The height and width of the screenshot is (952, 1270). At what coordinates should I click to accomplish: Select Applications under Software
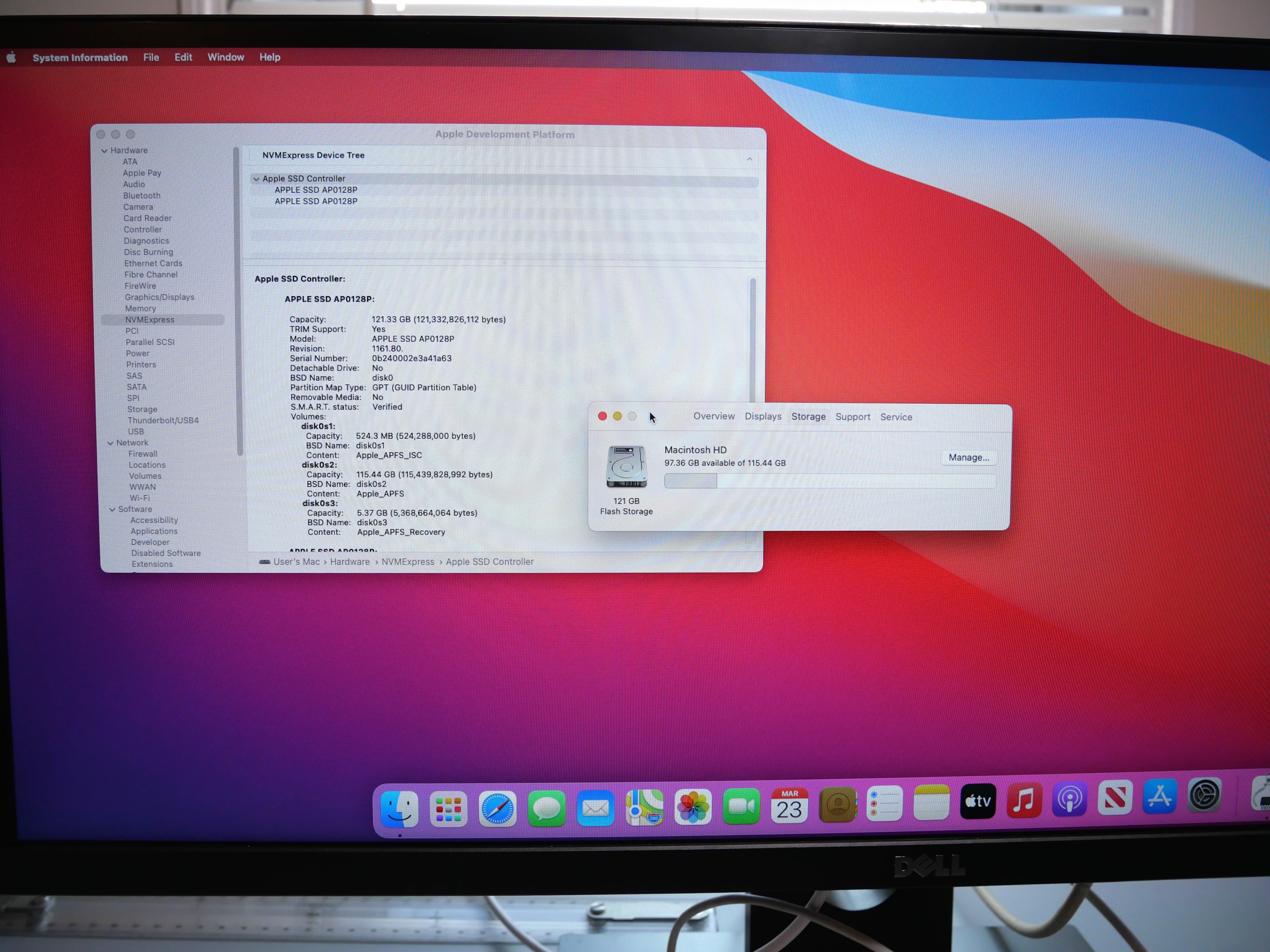154,531
